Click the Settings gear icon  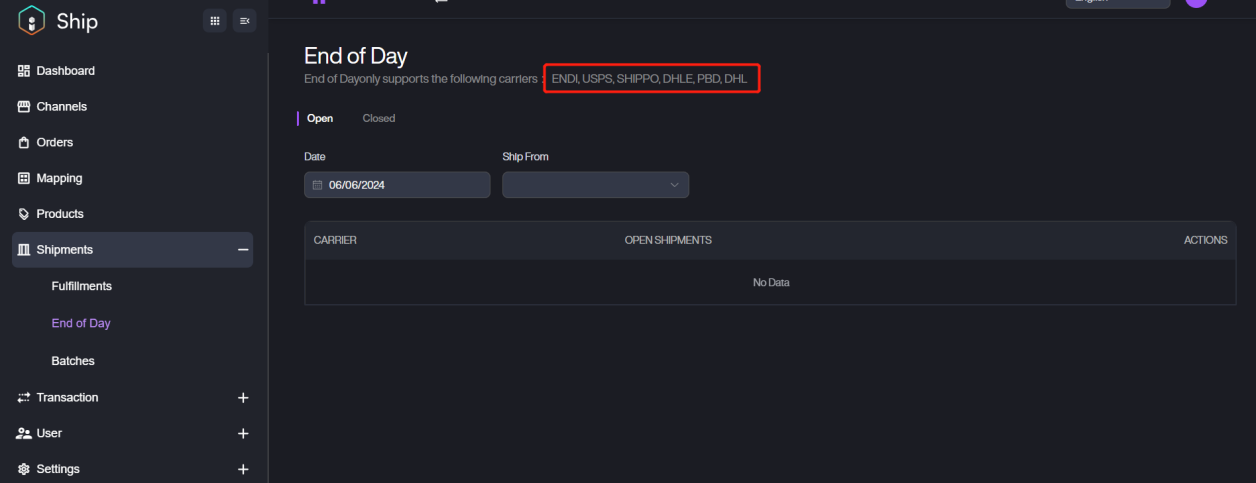24,469
